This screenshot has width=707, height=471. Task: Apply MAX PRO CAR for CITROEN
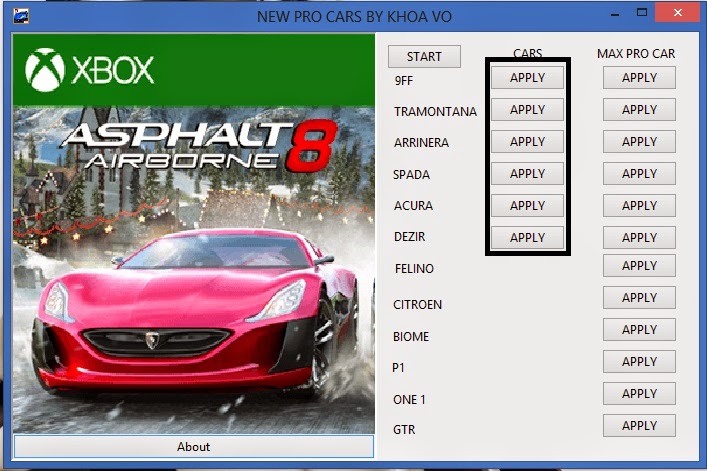point(639,297)
